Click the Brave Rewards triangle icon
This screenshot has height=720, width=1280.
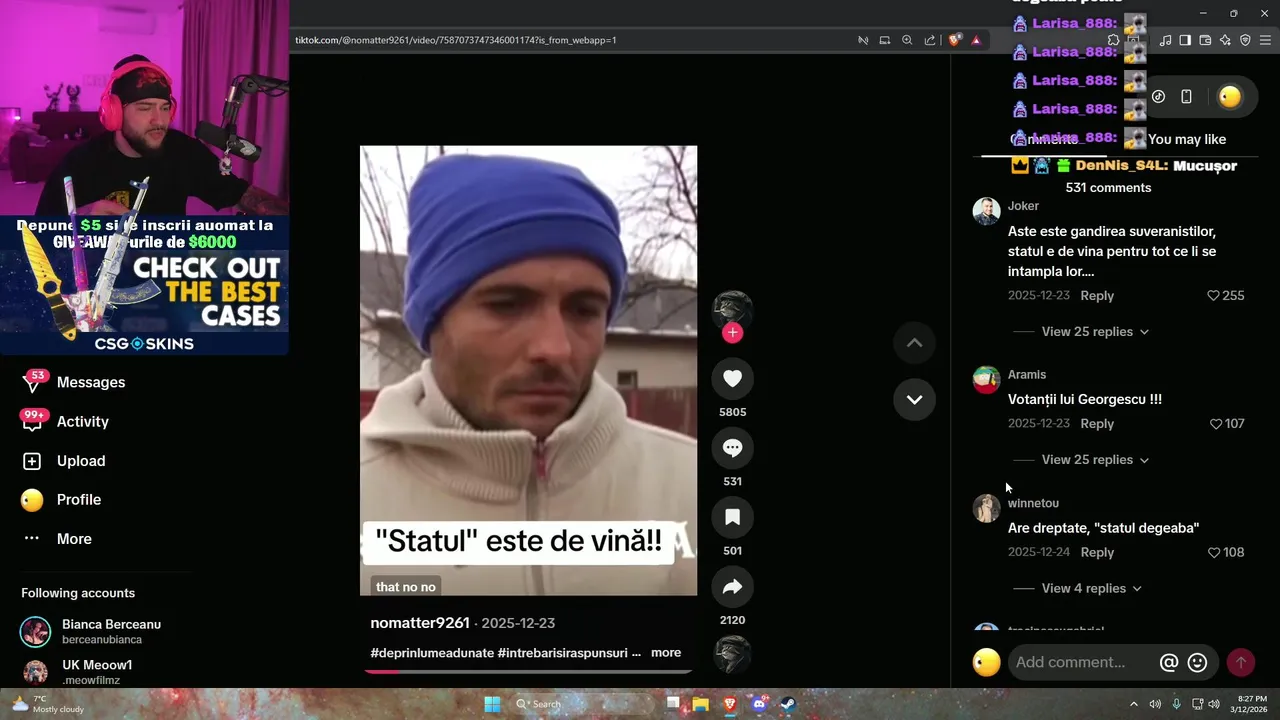pyautogui.click(x=976, y=40)
